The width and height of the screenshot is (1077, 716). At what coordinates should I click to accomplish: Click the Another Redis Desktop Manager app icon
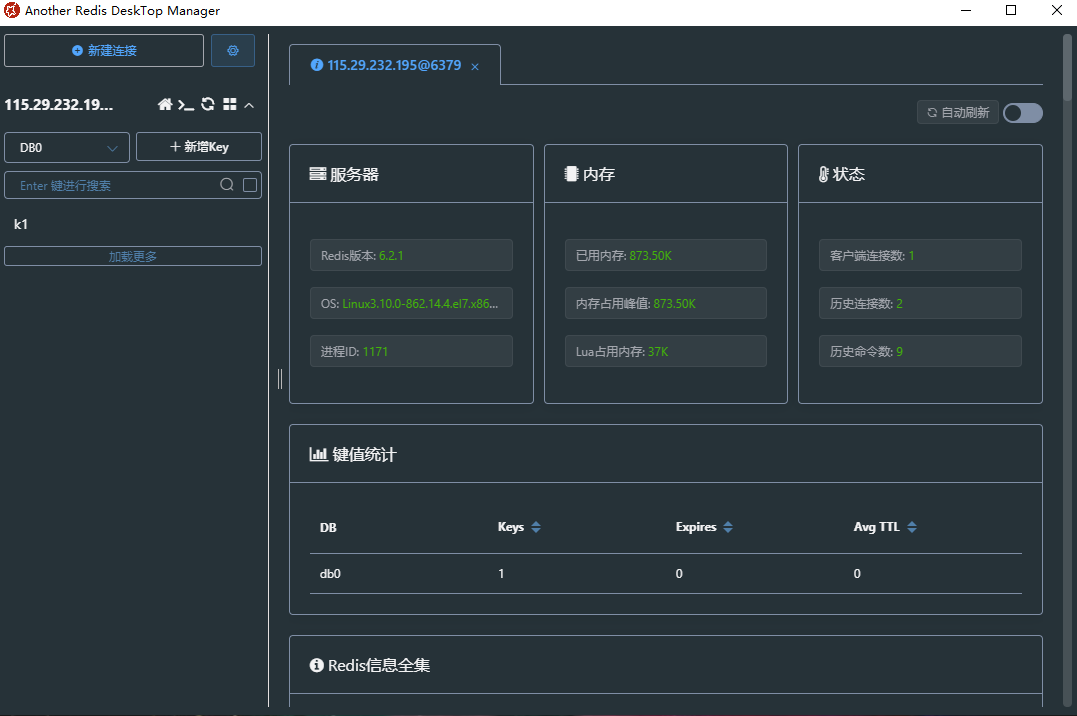[12, 10]
